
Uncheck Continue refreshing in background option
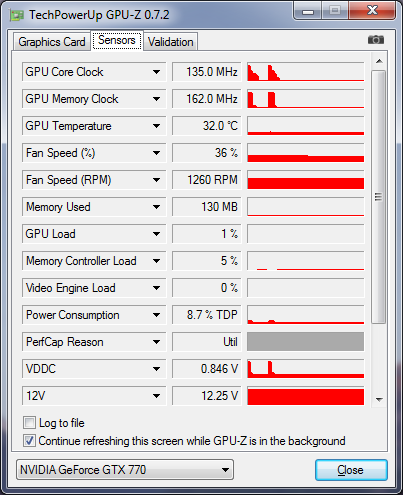[x=29, y=441]
